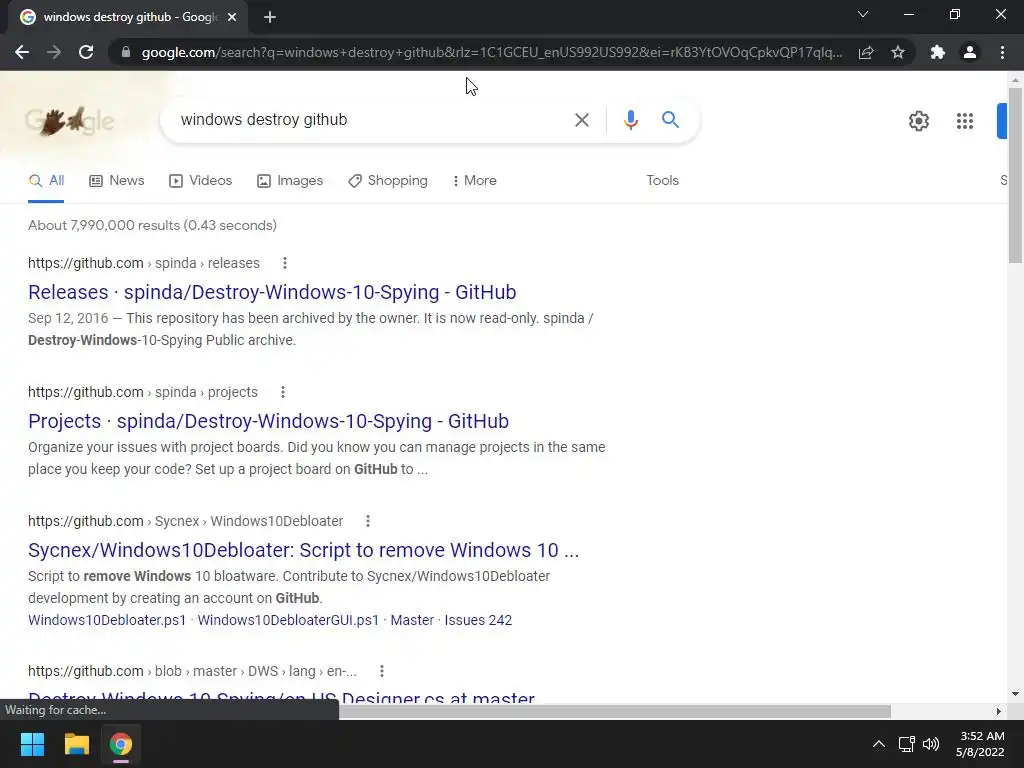Click the scroll-right arrow of horizontal scrollbar
This screenshot has height=768, width=1024.
click(998, 711)
